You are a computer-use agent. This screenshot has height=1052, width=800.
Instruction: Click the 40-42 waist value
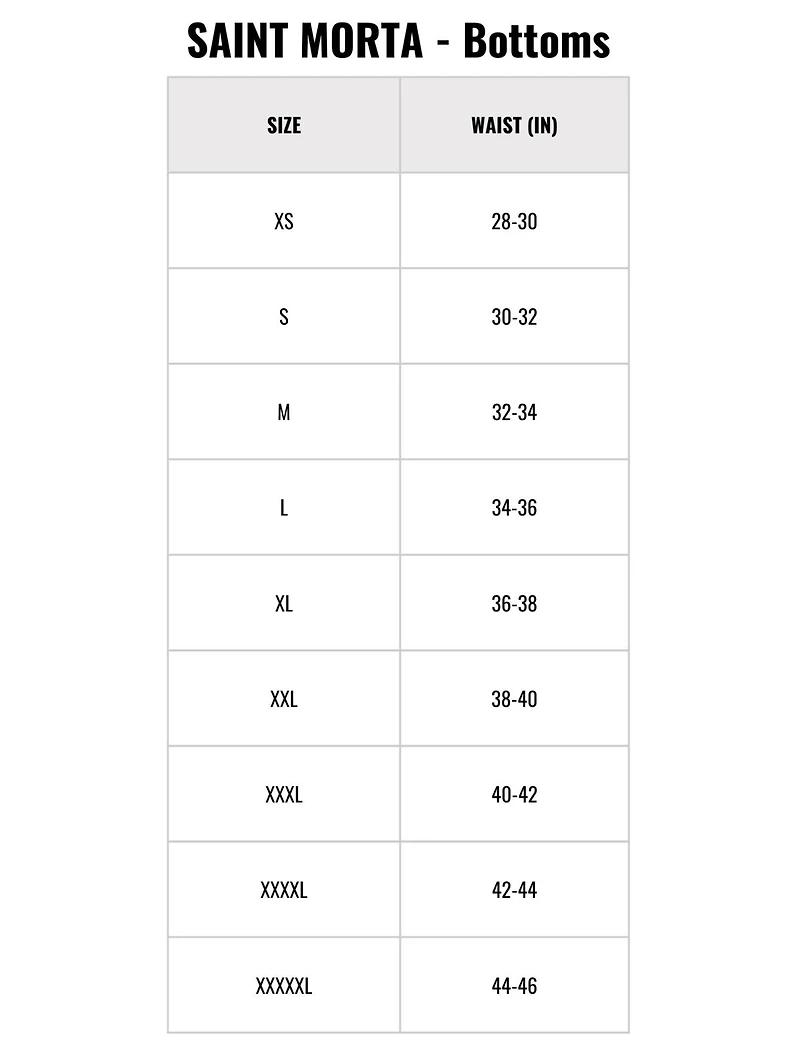514,795
